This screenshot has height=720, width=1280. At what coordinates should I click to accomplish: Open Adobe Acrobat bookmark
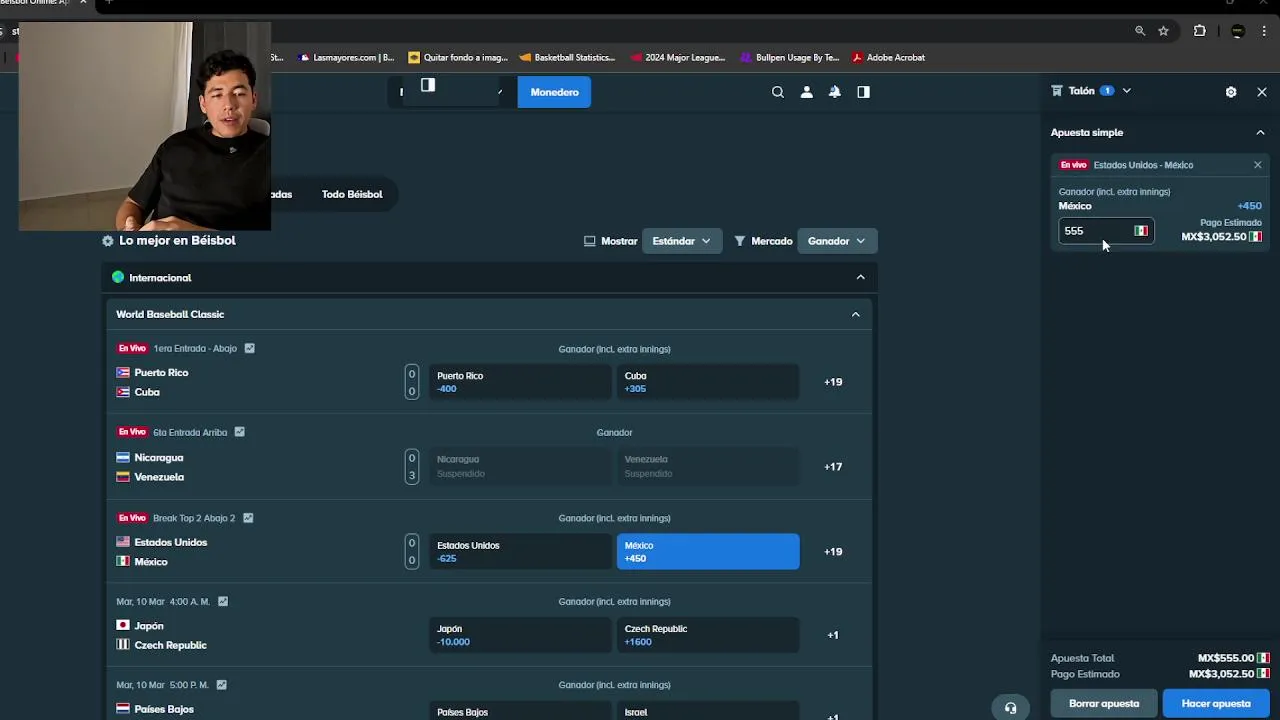pos(888,58)
